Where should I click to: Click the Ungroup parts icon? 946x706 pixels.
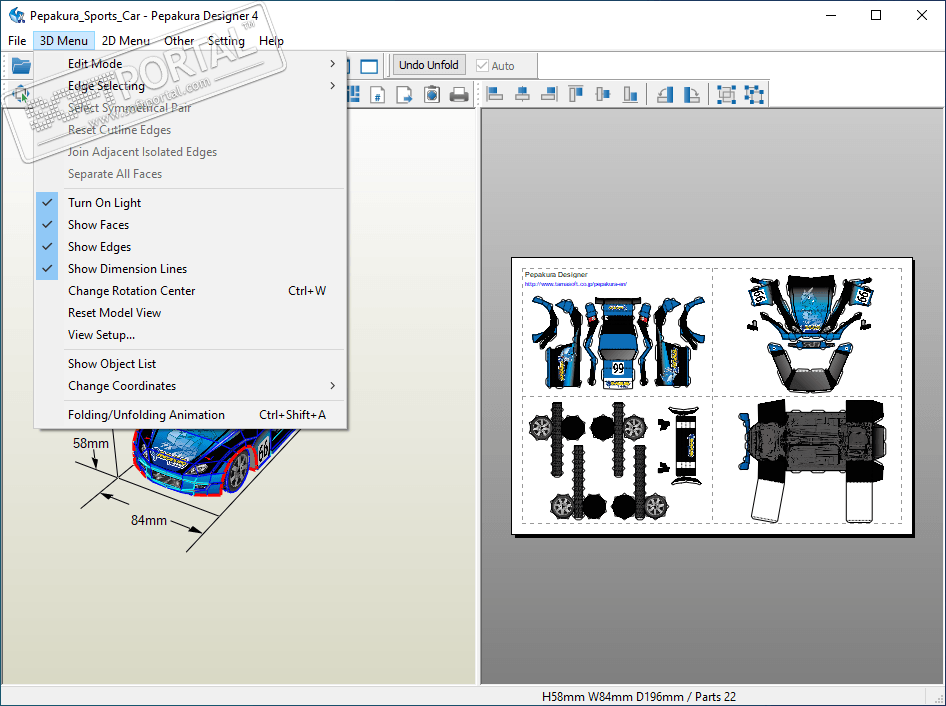coord(754,94)
